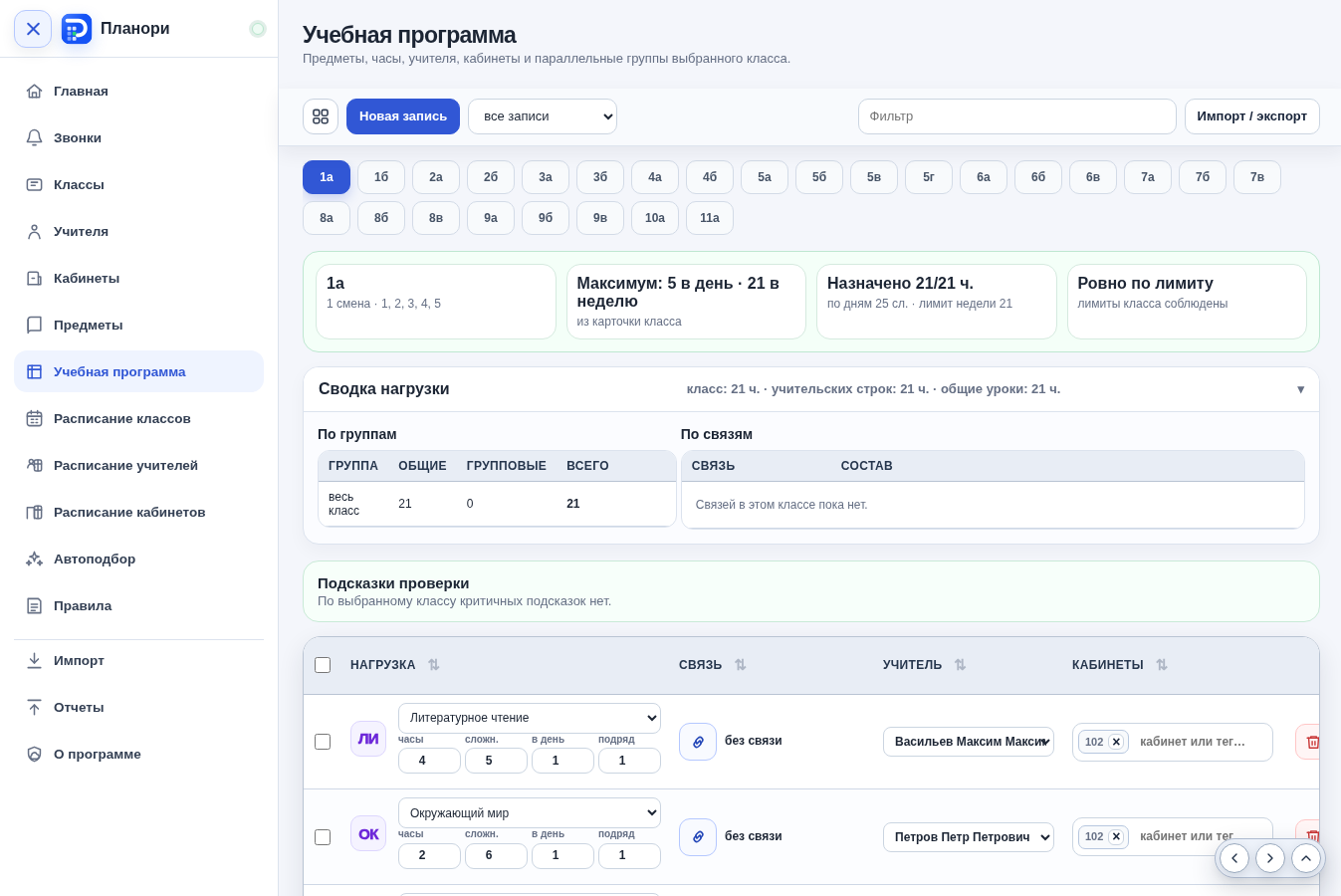Open Учителя via the person icon
The height and width of the screenshot is (896, 1341).
(x=34, y=231)
